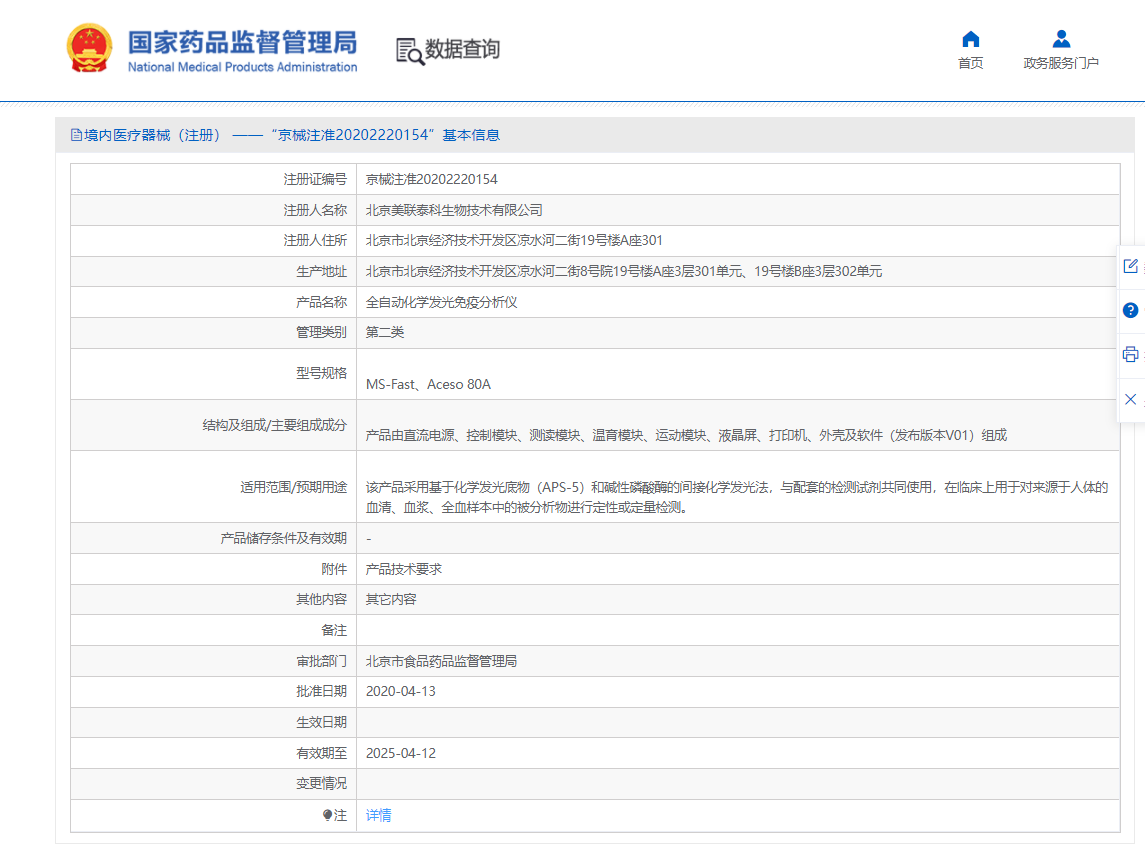Click approval date 2020-04-13
The height and width of the screenshot is (848, 1145).
tap(401, 692)
